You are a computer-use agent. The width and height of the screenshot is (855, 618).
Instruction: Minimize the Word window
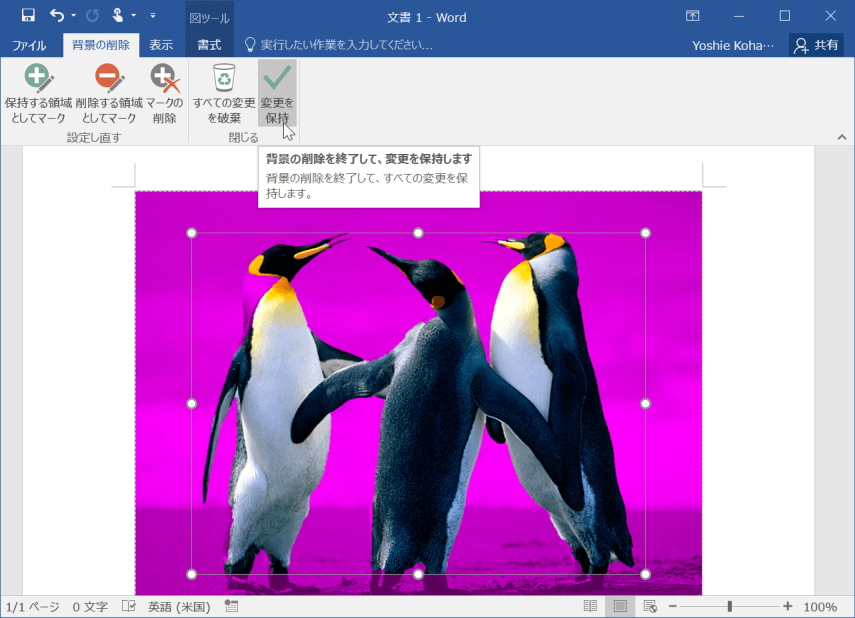click(x=739, y=16)
